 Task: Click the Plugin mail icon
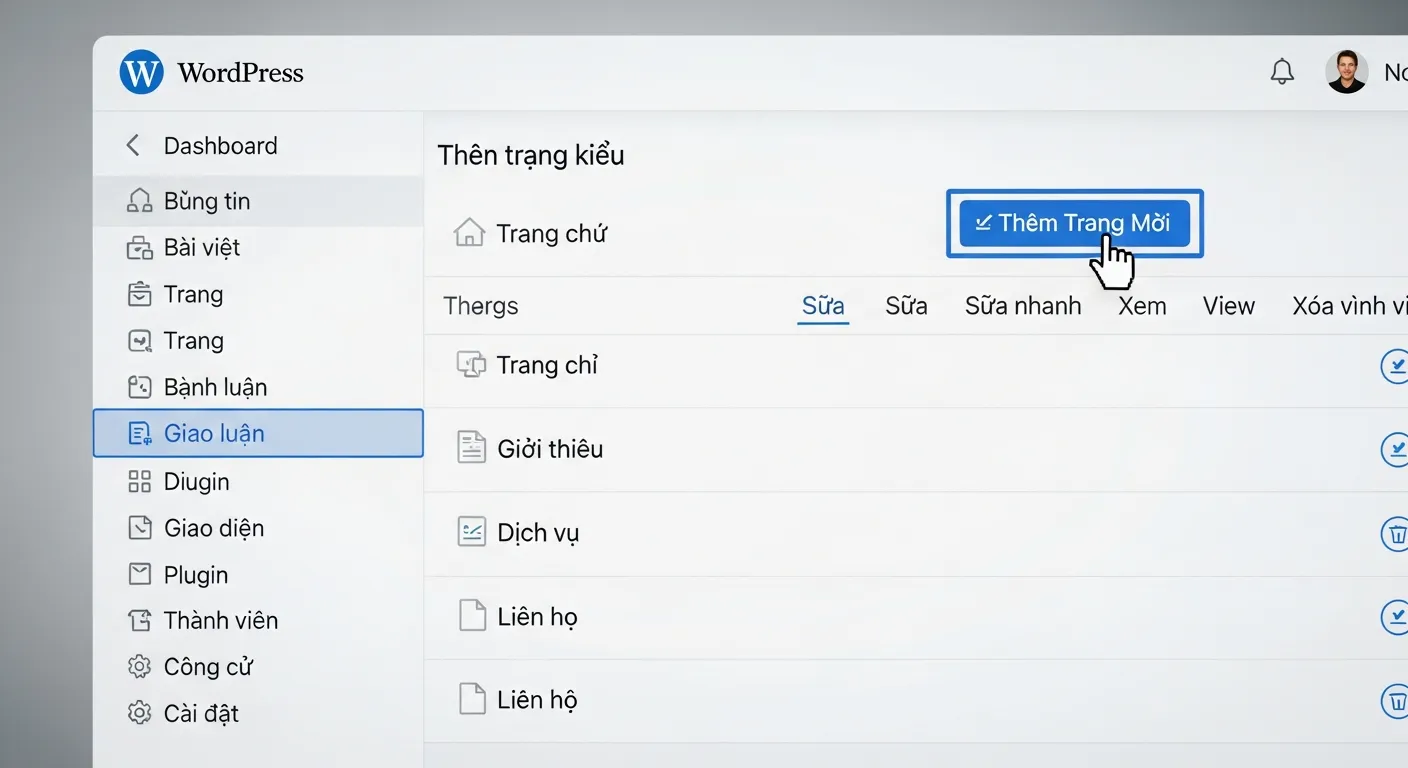(x=140, y=574)
